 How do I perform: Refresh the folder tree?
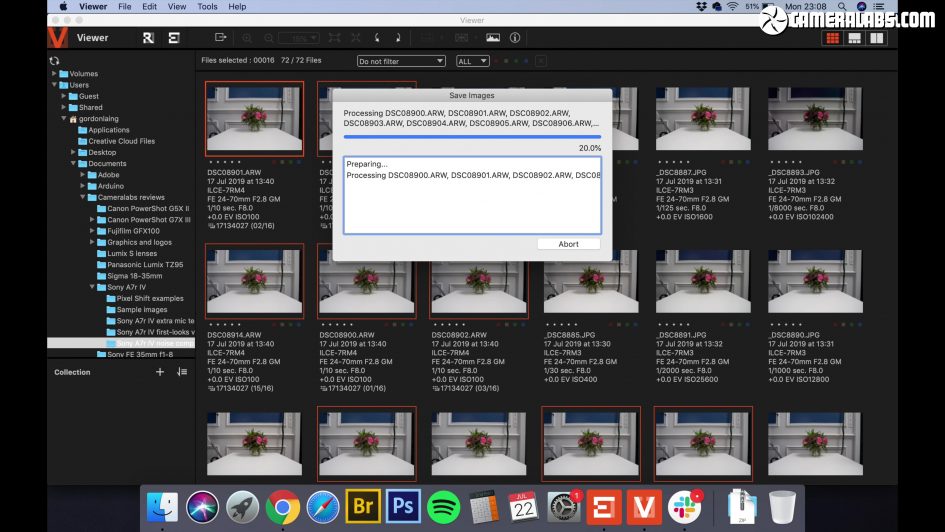tap(54, 60)
